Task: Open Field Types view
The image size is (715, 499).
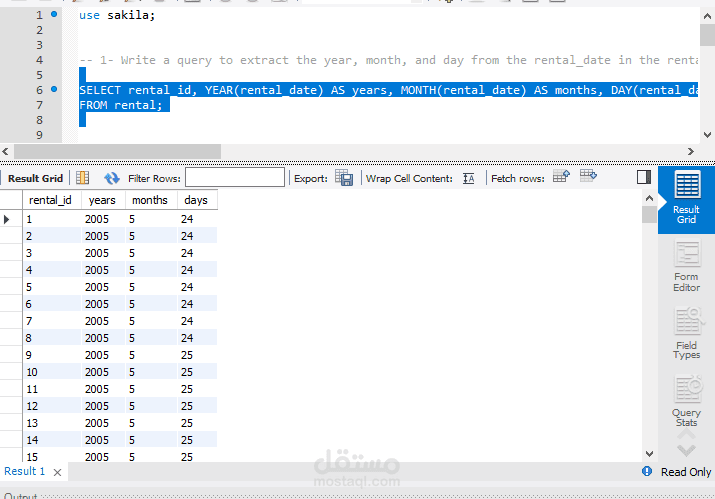Action: point(686,333)
